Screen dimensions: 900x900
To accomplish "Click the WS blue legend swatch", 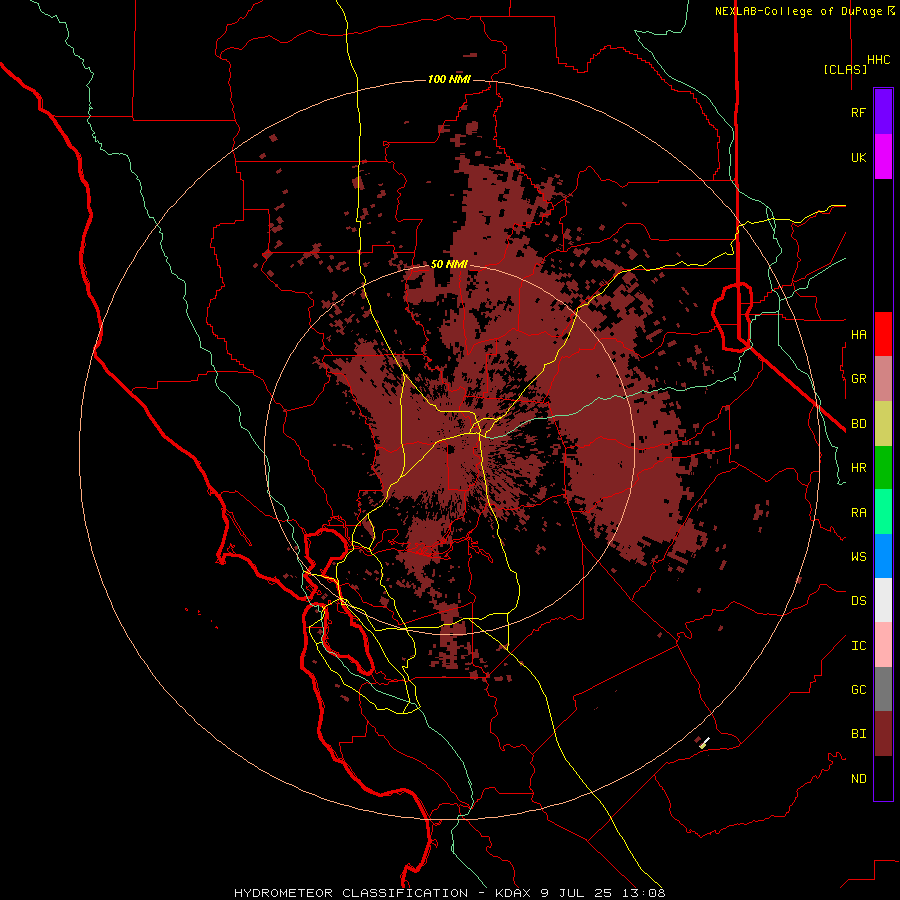I will (883, 556).
